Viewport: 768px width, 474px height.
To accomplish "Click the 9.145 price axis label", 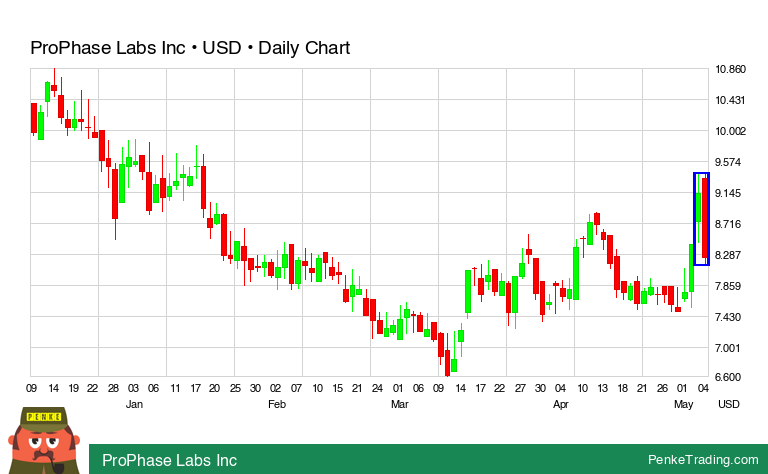I will [728, 193].
